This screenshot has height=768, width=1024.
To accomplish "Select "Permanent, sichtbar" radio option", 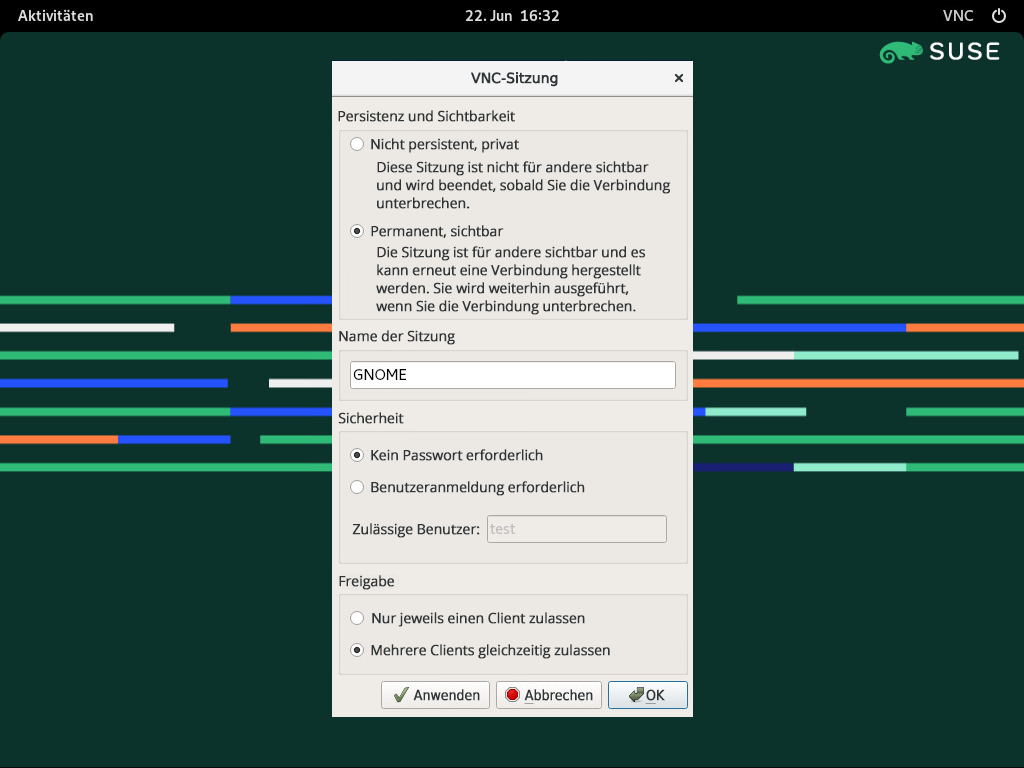I will click(x=357, y=231).
